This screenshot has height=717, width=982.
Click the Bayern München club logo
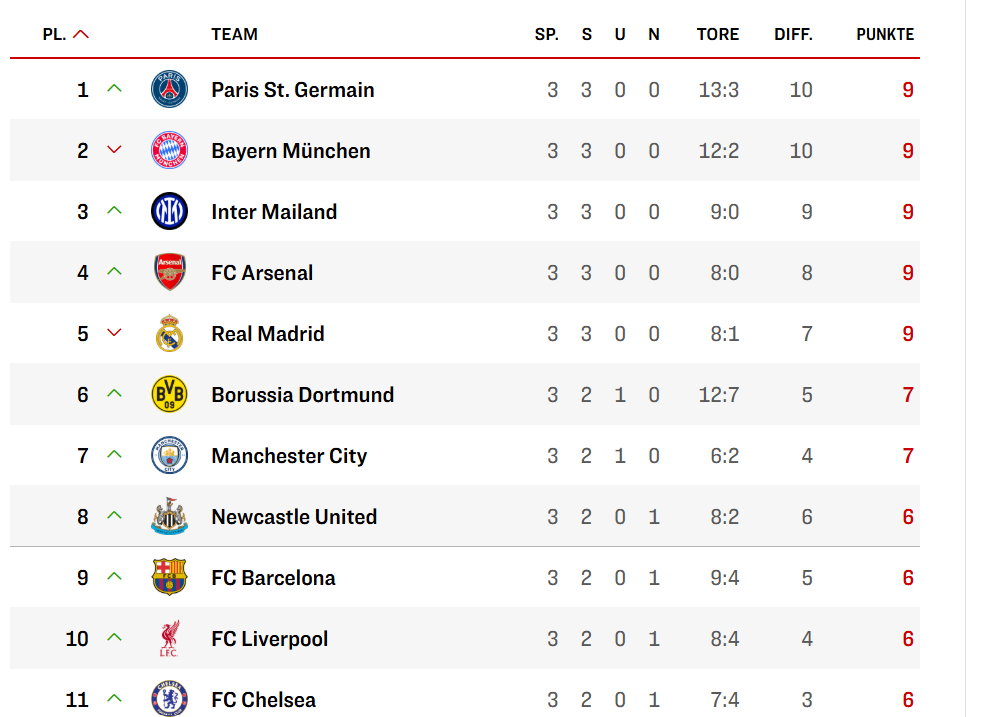click(169, 151)
